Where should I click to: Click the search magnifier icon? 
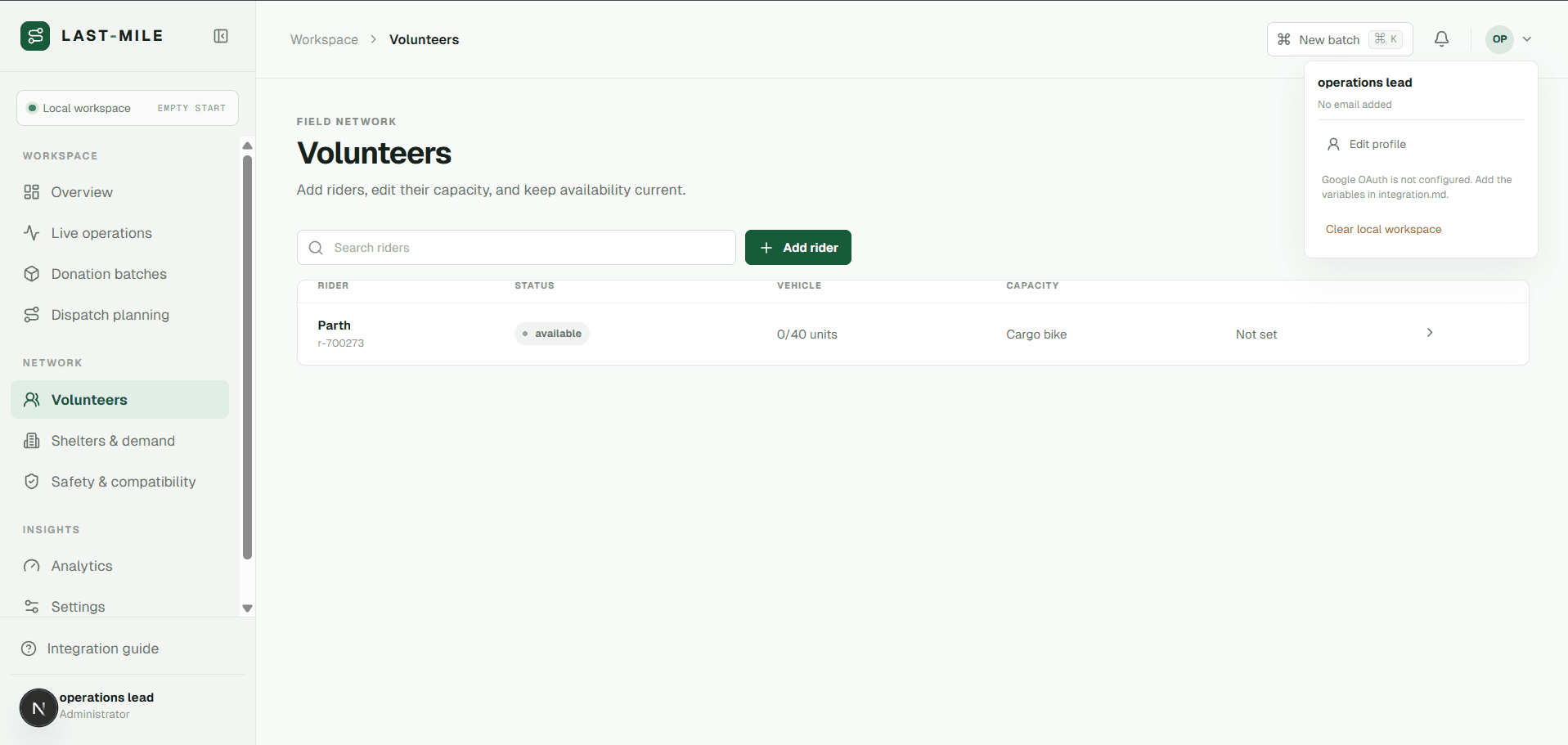[316, 248]
